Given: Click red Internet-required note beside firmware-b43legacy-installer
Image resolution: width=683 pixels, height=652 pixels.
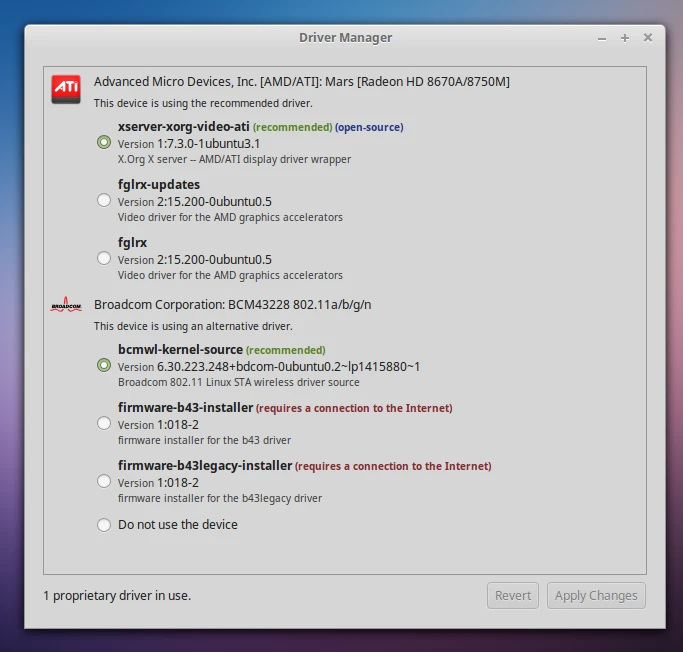Looking at the screenshot, I should click(393, 466).
